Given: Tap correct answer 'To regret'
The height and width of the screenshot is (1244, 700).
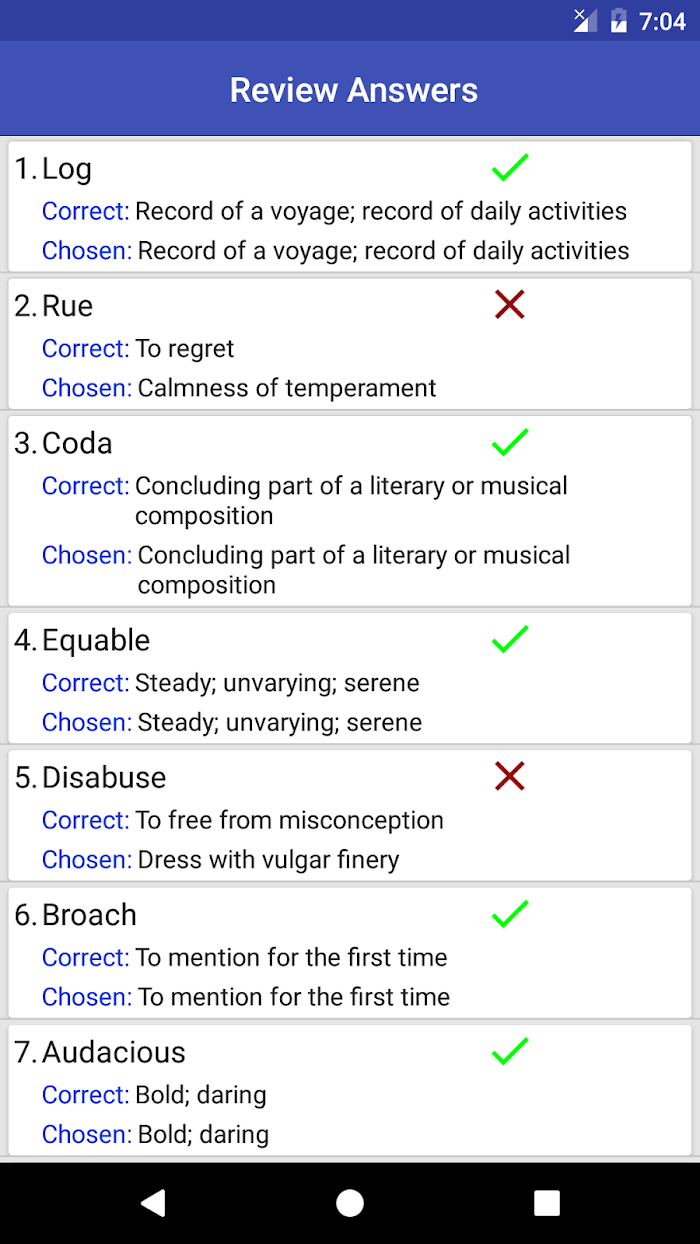Looking at the screenshot, I should [x=185, y=349].
